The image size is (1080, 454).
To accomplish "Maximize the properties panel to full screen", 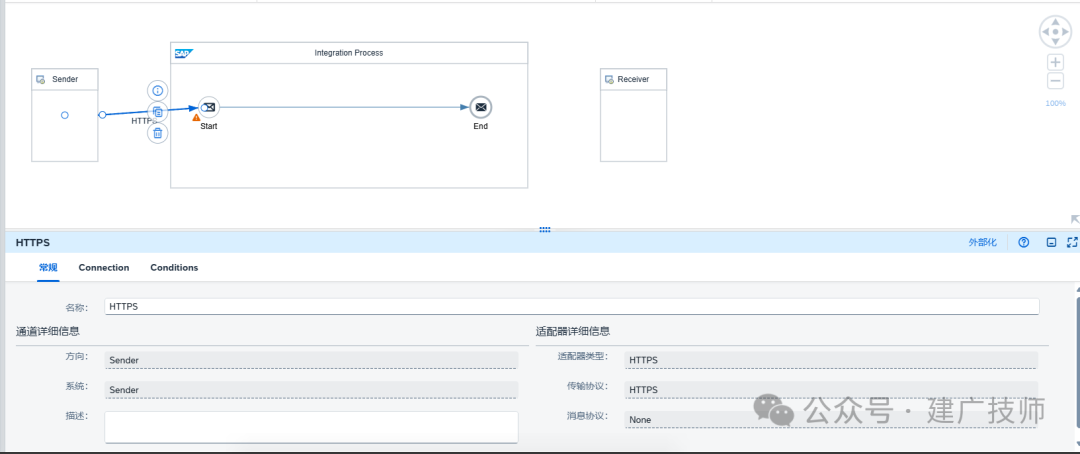I will click(1072, 243).
